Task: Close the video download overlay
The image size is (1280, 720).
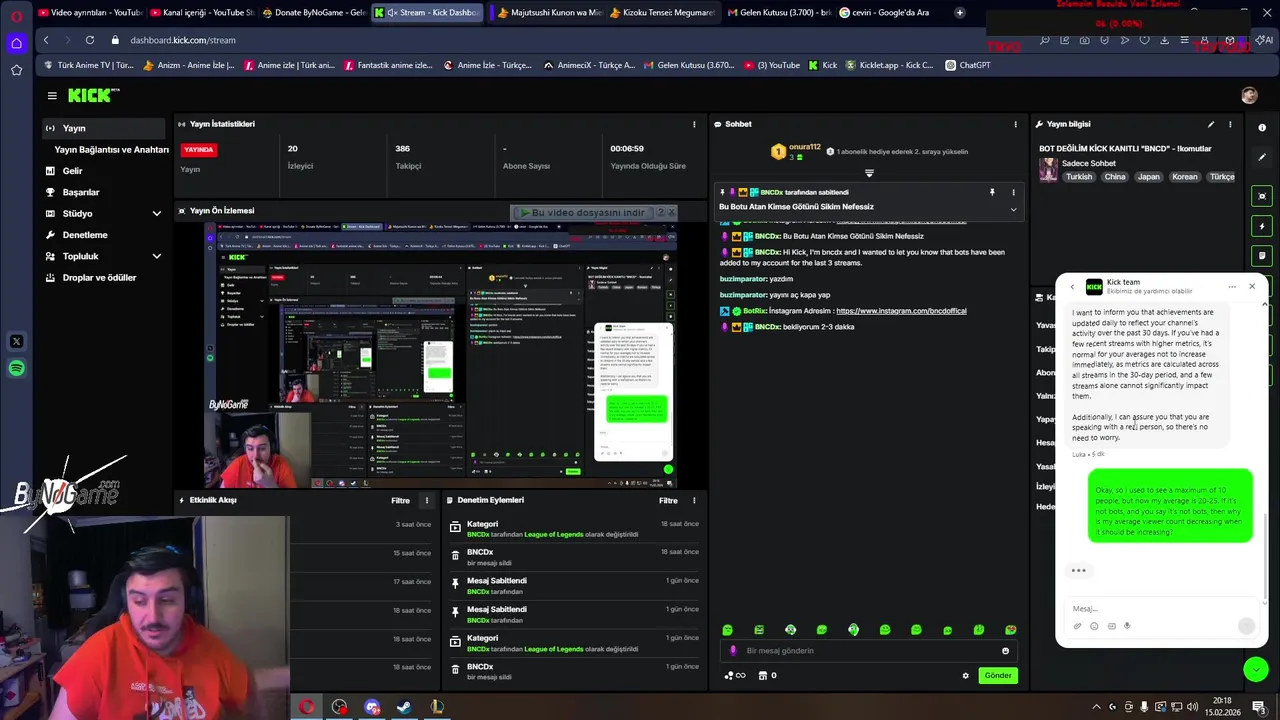Action: click(x=672, y=213)
